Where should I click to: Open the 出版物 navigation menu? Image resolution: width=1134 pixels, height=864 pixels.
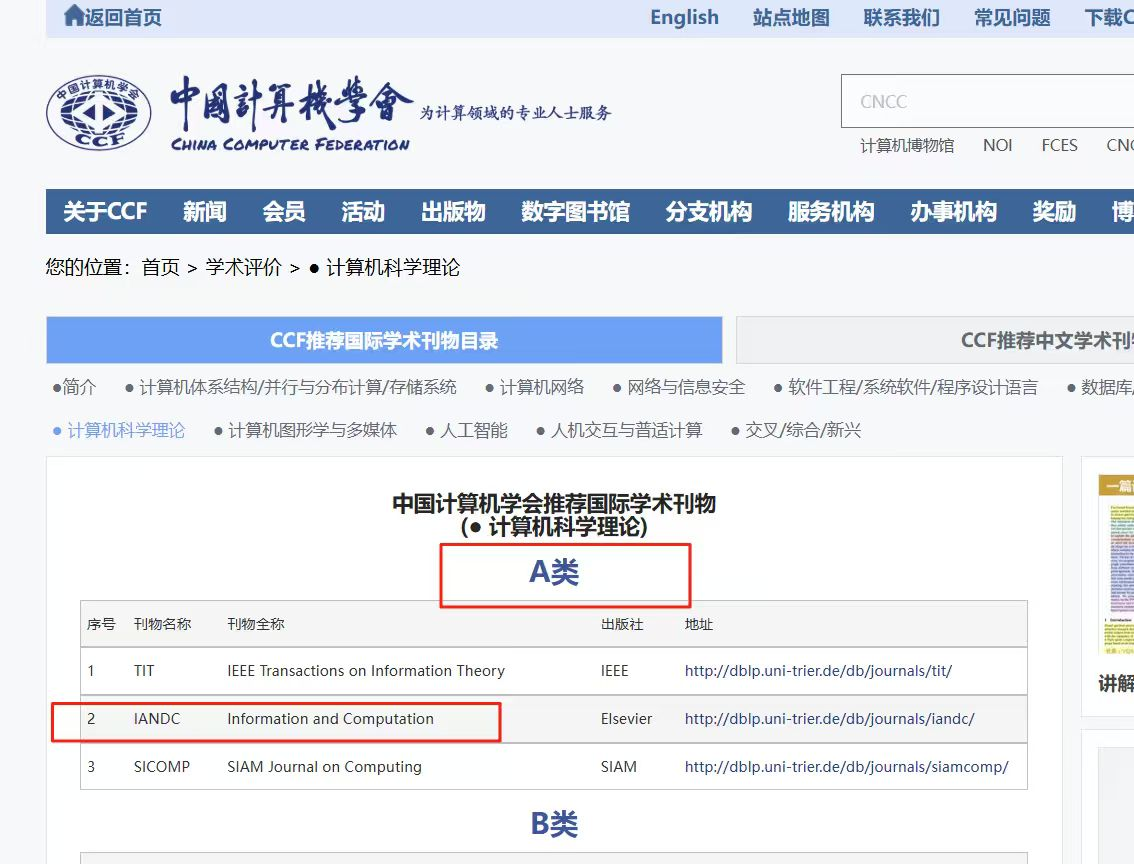(x=453, y=212)
